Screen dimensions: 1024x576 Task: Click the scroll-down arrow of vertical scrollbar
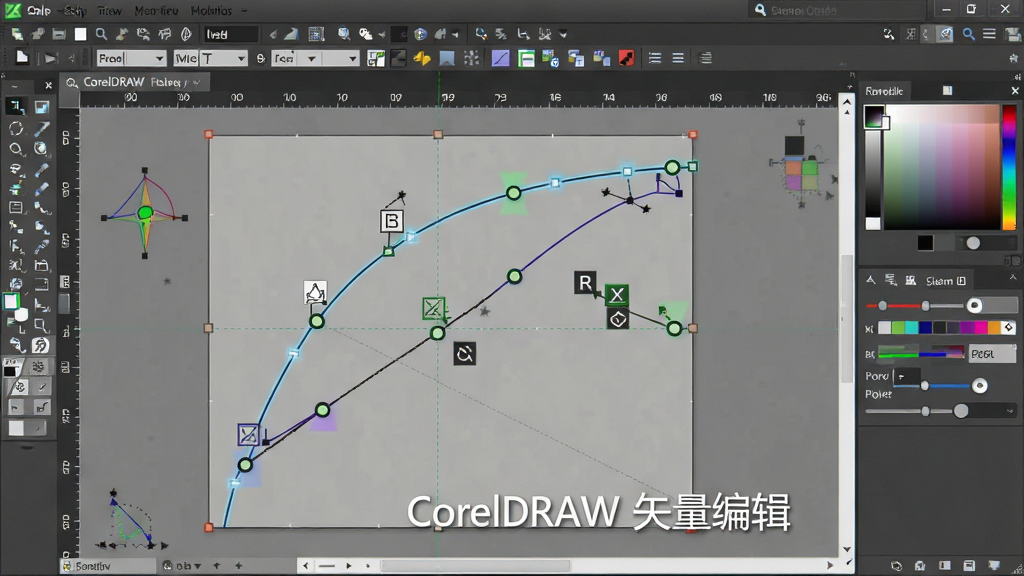(x=847, y=549)
